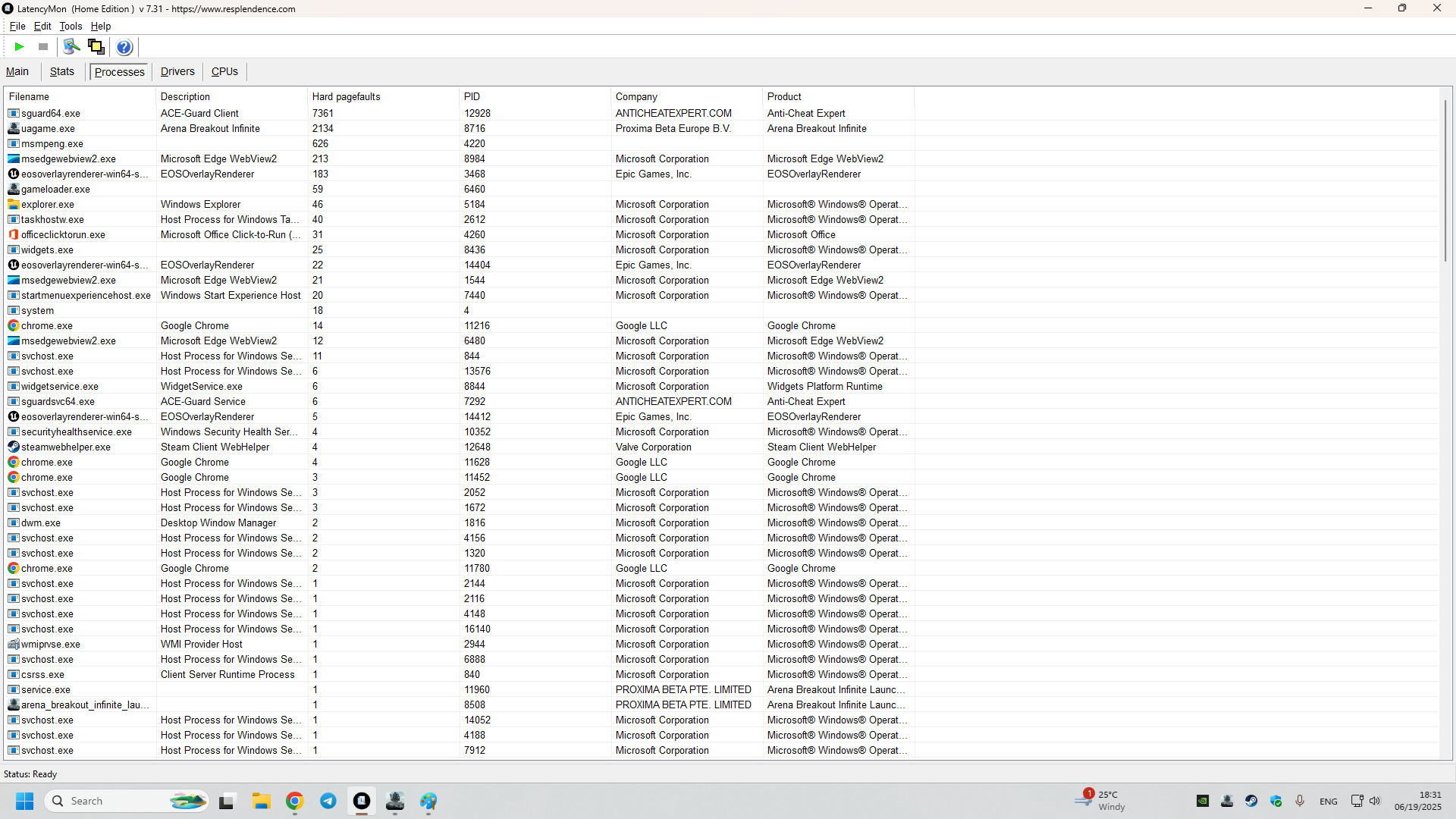Click the officeclicktorun.exe Office icon
Viewport: 1456px width, 819px height.
pos(14,234)
